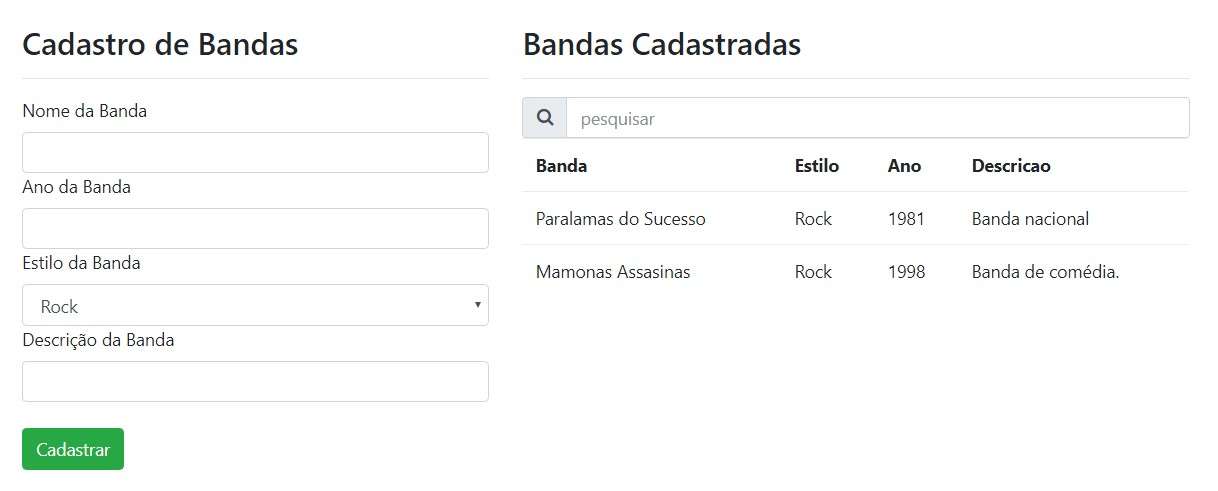Click the Bandas Cadastradas heading
Image resolution: width=1218 pixels, height=491 pixels.
point(662,45)
